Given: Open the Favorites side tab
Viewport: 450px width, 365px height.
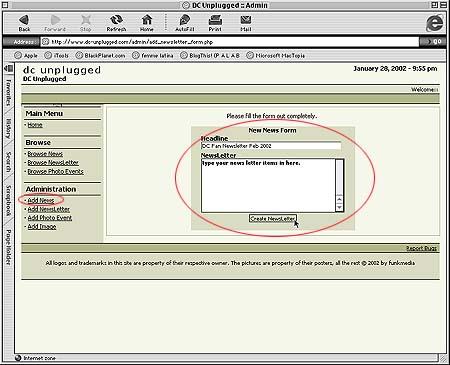Looking at the screenshot, I should pos(8,92).
